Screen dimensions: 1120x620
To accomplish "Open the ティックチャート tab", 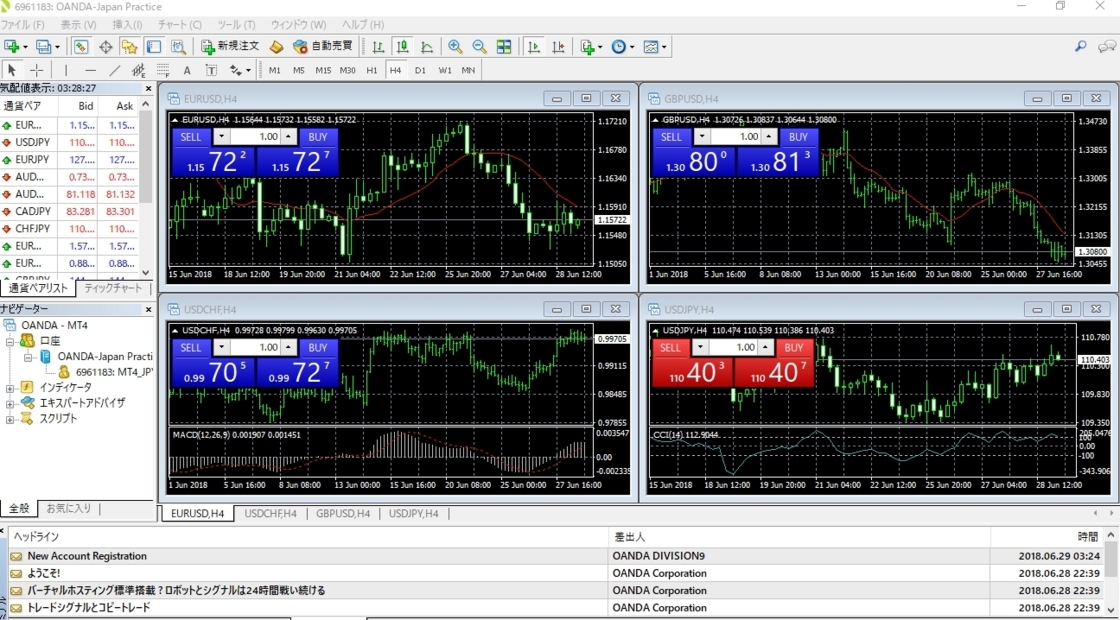I will pos(113,289).
